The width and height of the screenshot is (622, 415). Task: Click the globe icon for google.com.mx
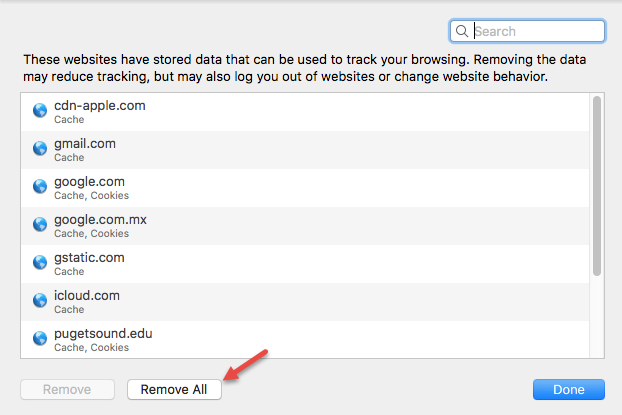tap(40, 225)
